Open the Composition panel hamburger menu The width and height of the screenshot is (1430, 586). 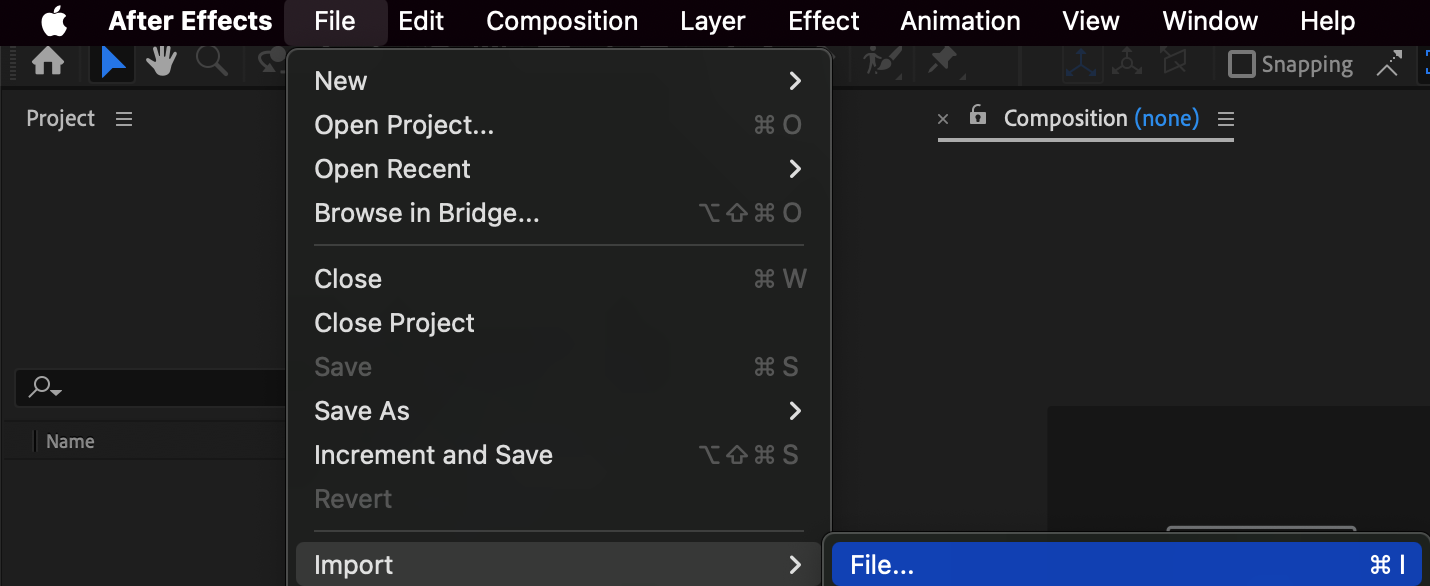pos(1226,119)
